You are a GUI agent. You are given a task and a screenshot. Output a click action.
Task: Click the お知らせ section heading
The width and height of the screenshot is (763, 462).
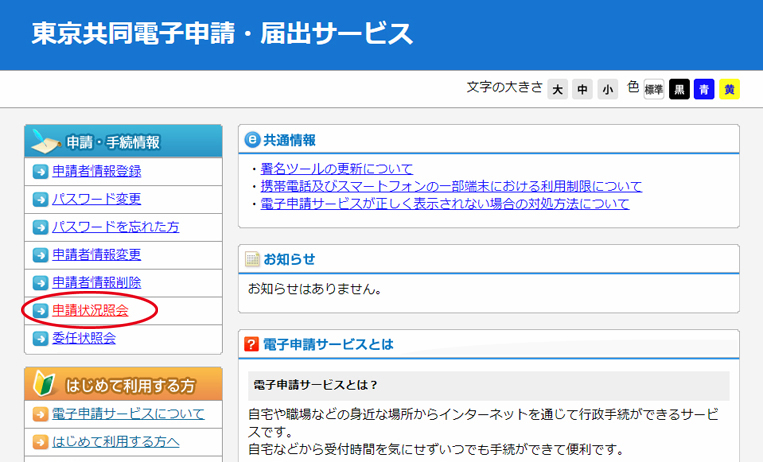point(289,259)
